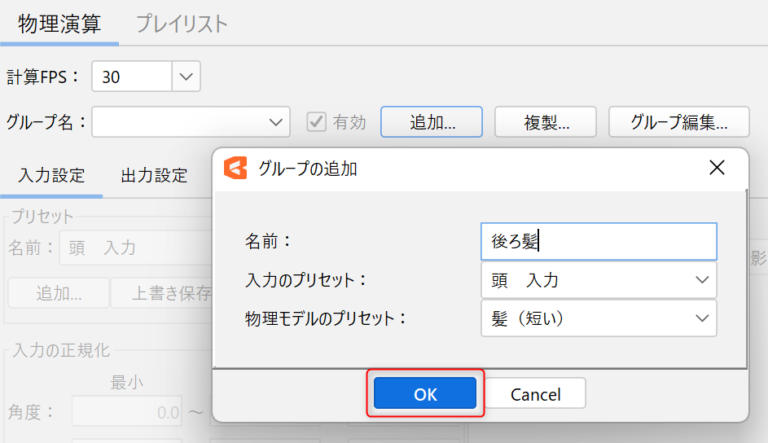The image size is (768, 443).
Task: Click the 複製... button
Action: [x=545, y=122]
